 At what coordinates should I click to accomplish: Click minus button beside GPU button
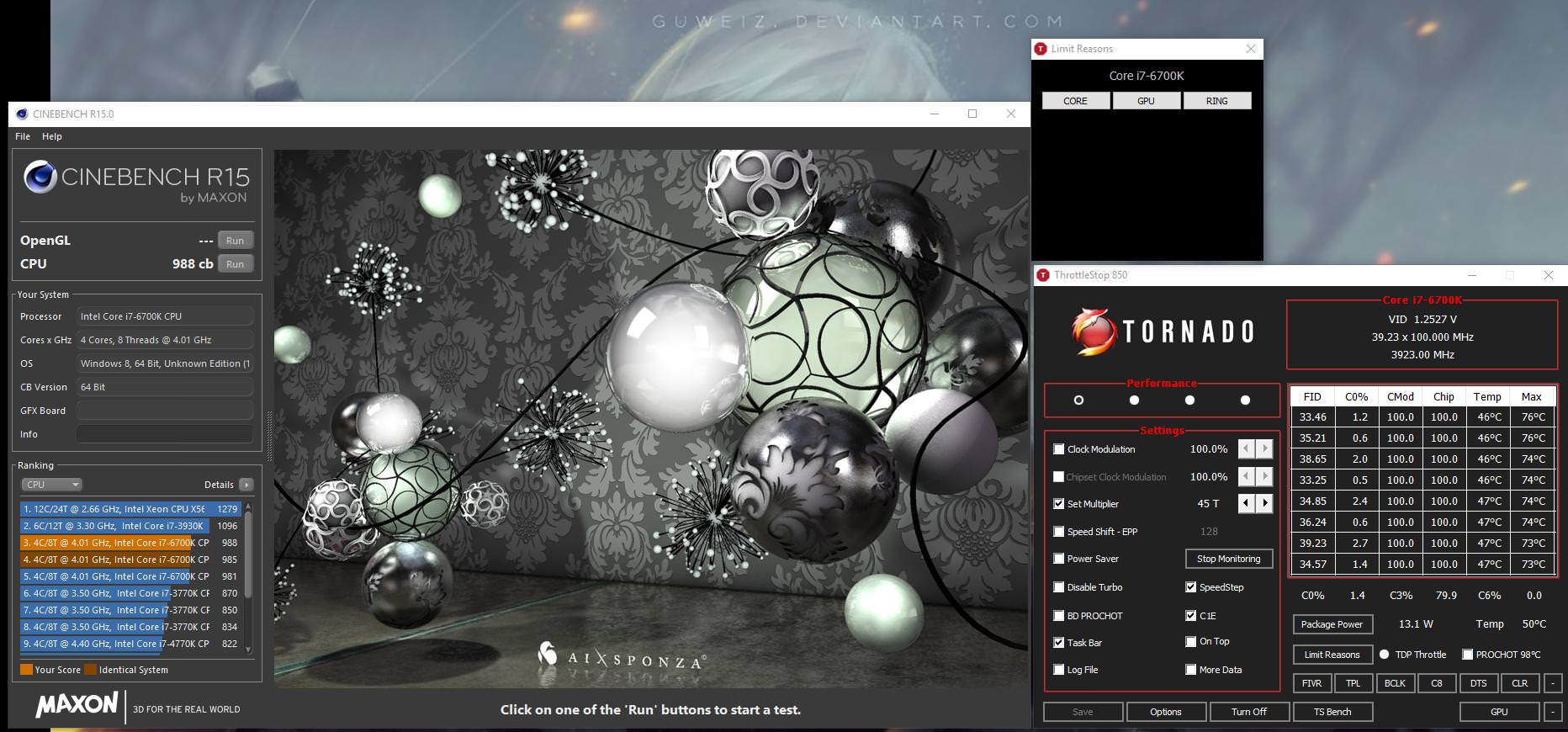[x=1553, y=712]
